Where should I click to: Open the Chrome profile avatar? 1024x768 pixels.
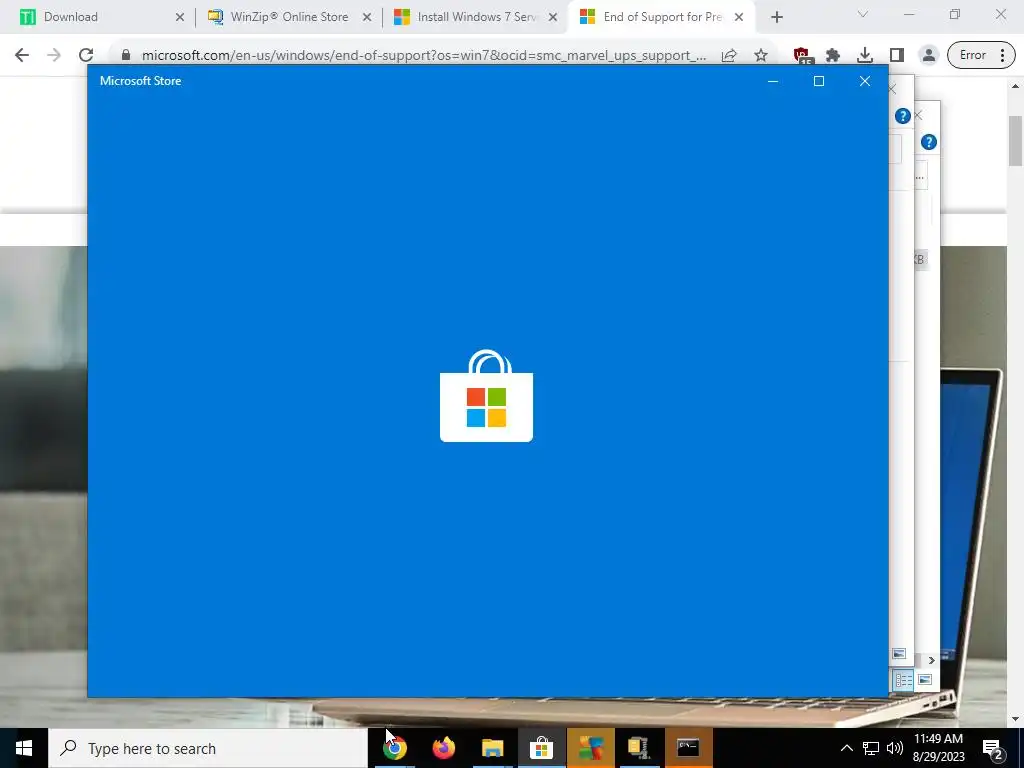pos(928,55)
